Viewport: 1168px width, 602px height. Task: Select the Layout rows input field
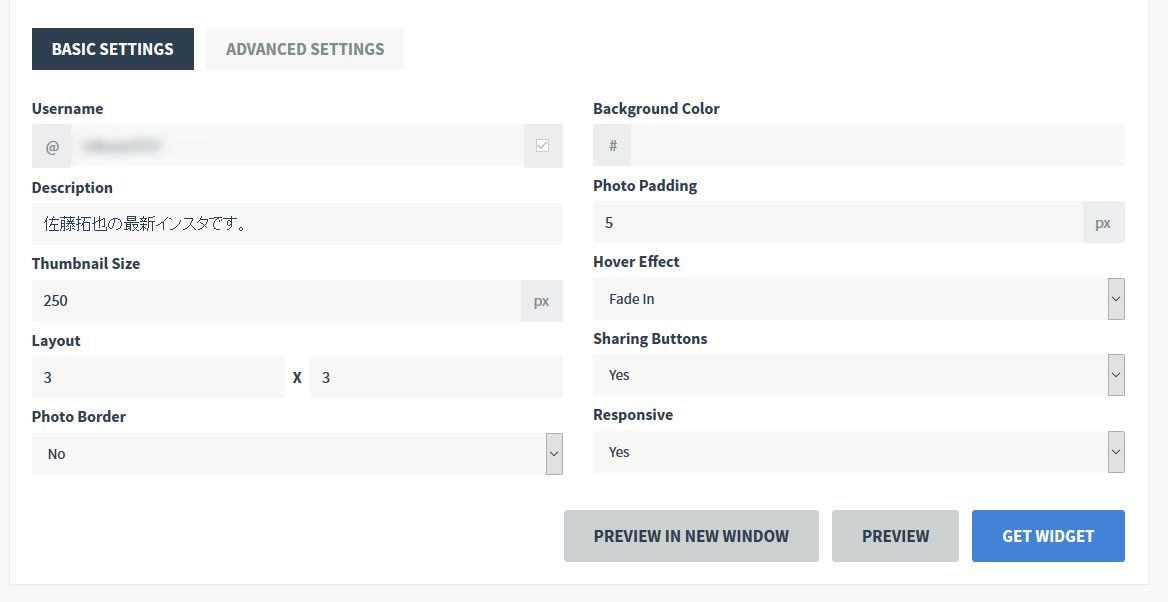(x=436, y=378)
